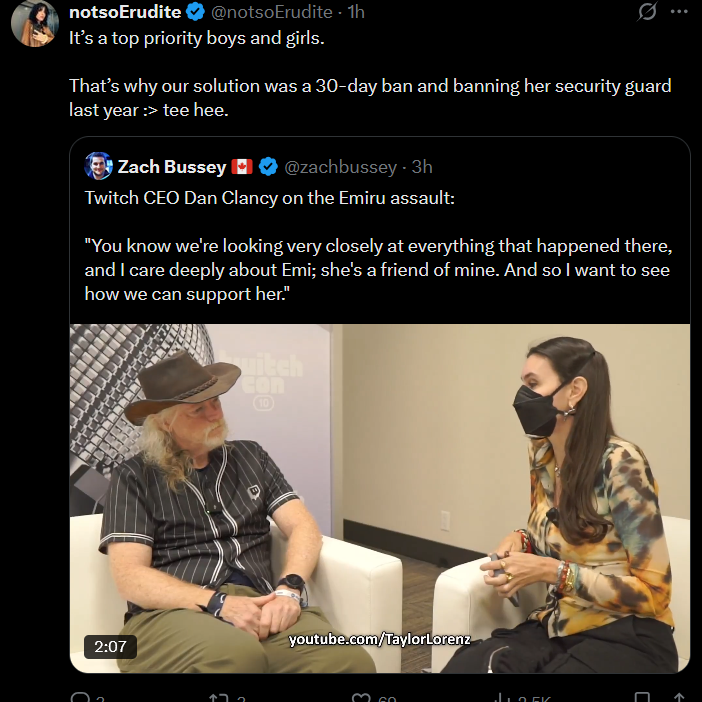Image resolution: width=702 pixels, height=702 pixels.
Task: Open the Grok explain-post icon
Action: pos(647,12)
